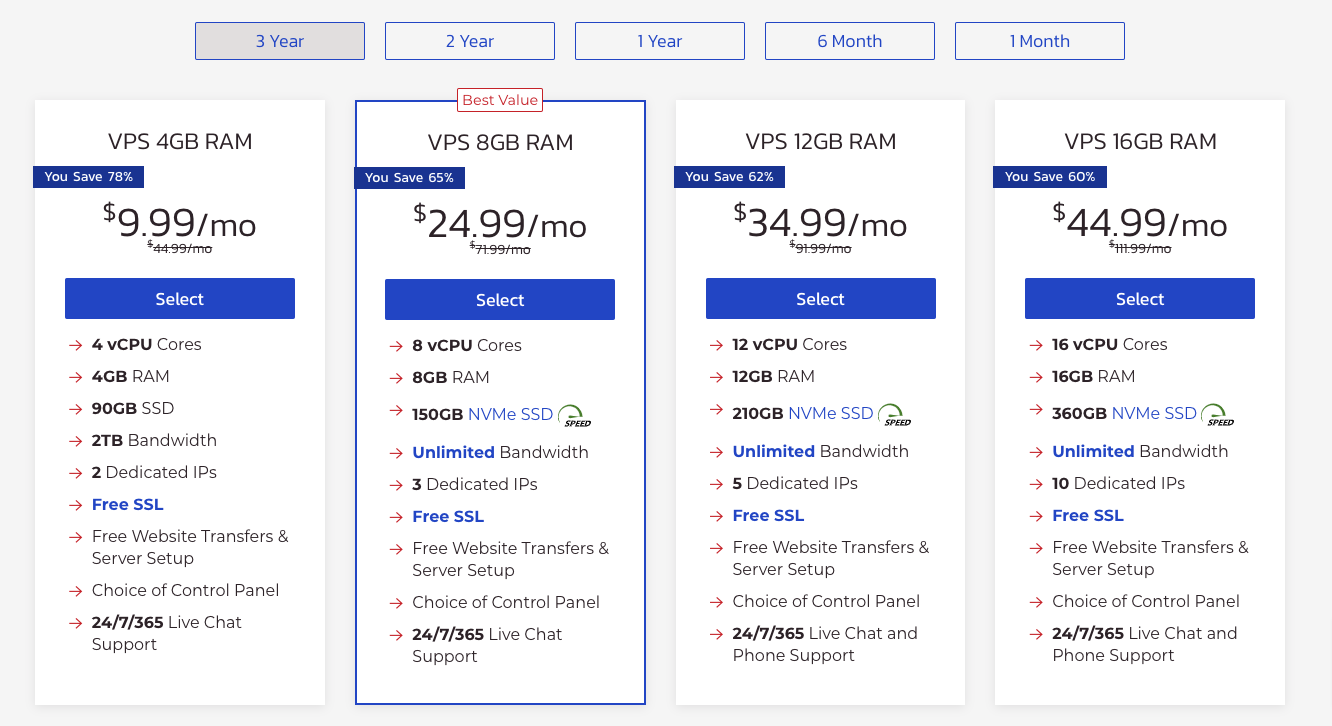Open the NVMe SSD link on 12GB plan
This screenshot has width=1332, height=726.
point(832,412)
